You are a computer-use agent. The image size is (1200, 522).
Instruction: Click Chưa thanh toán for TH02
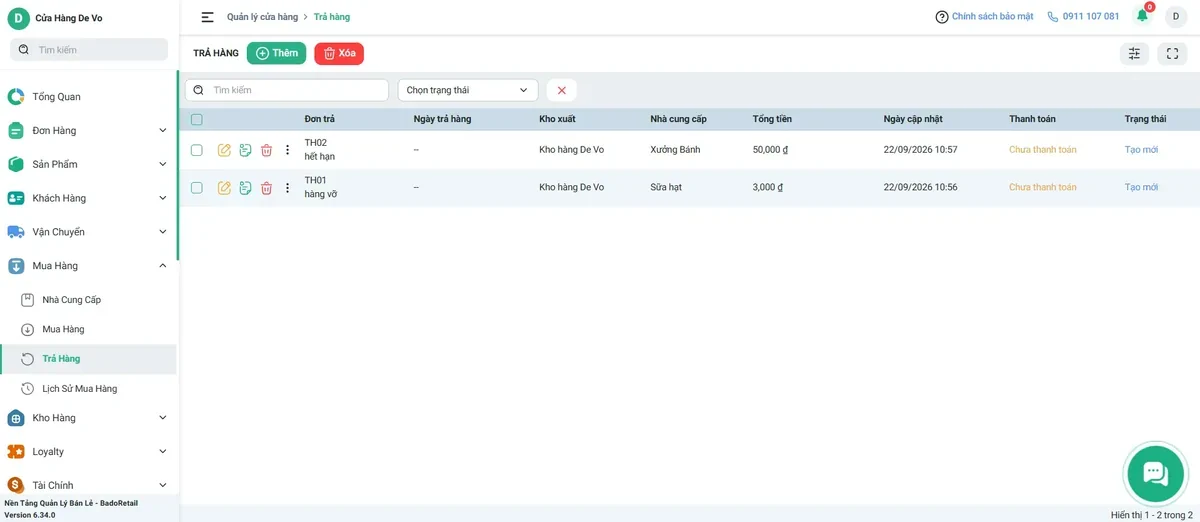[x=1043, y=150]
